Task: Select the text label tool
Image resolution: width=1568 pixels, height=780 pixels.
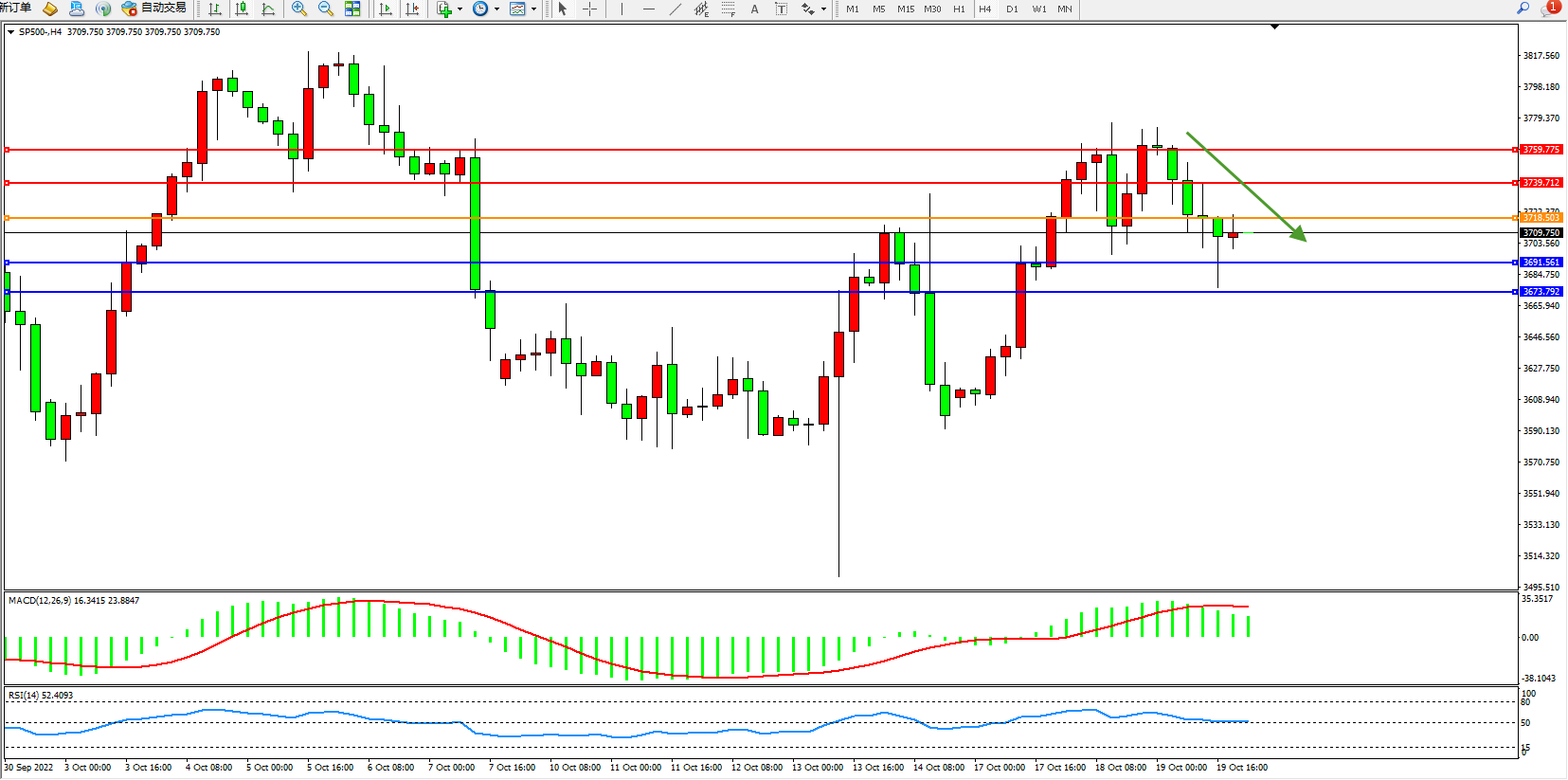Action: [x=754, y=9]
